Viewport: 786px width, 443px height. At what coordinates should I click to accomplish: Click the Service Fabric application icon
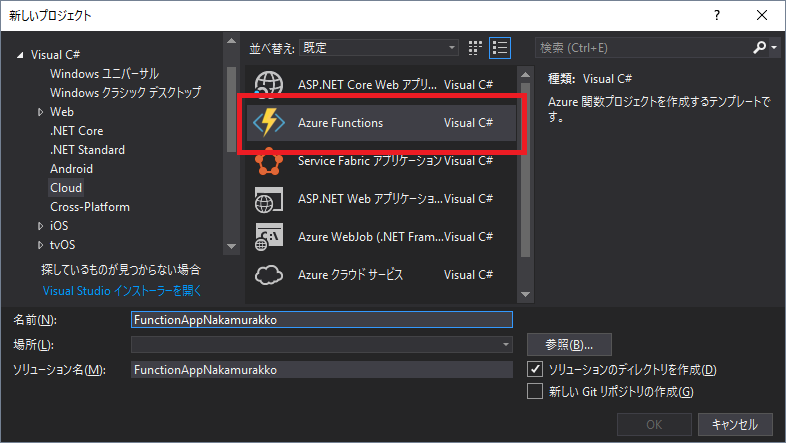tap(269, 161)
